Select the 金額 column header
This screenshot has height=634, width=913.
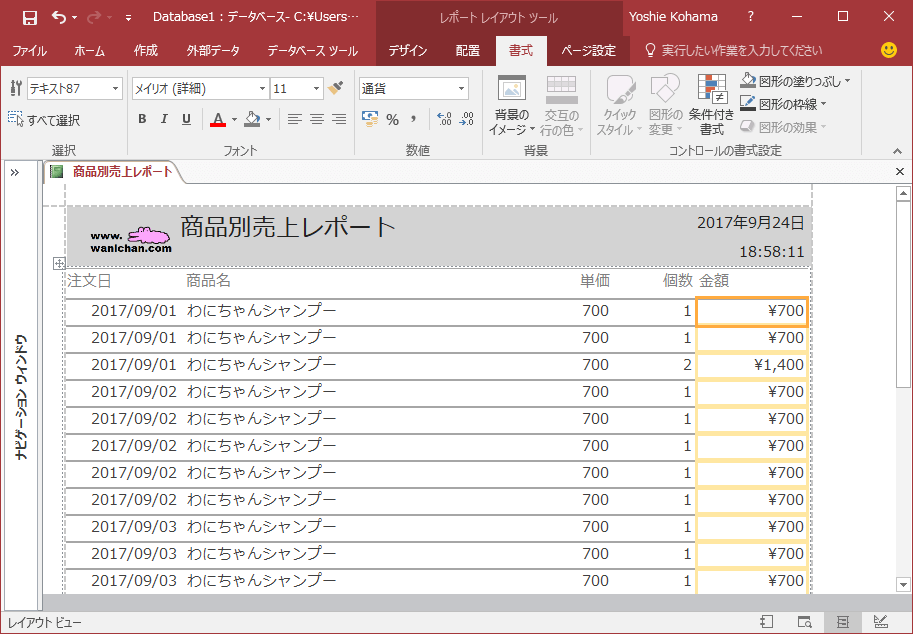[x=714, y=281]
